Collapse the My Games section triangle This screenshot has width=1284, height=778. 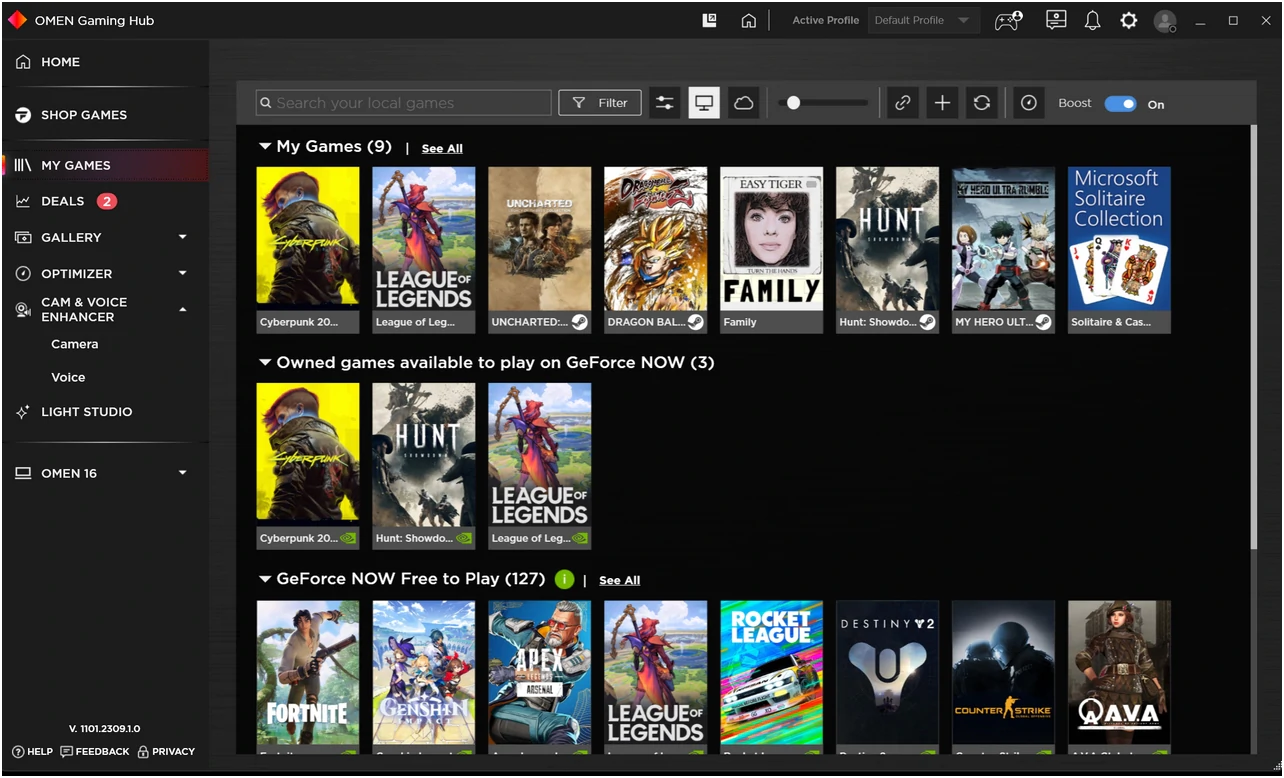265,146
